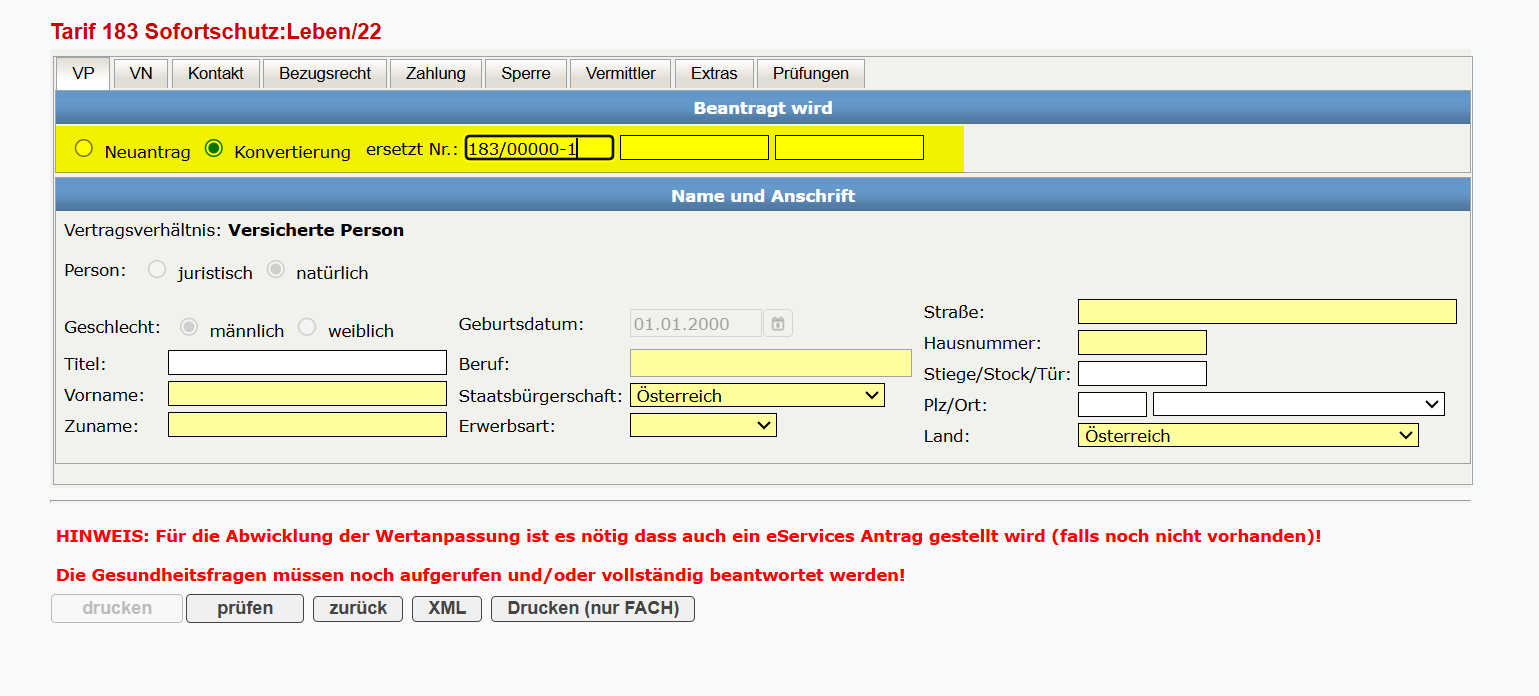Expand the Erwerbsart dropdown
Viewport: 1539px width, 696px height.
703,426
